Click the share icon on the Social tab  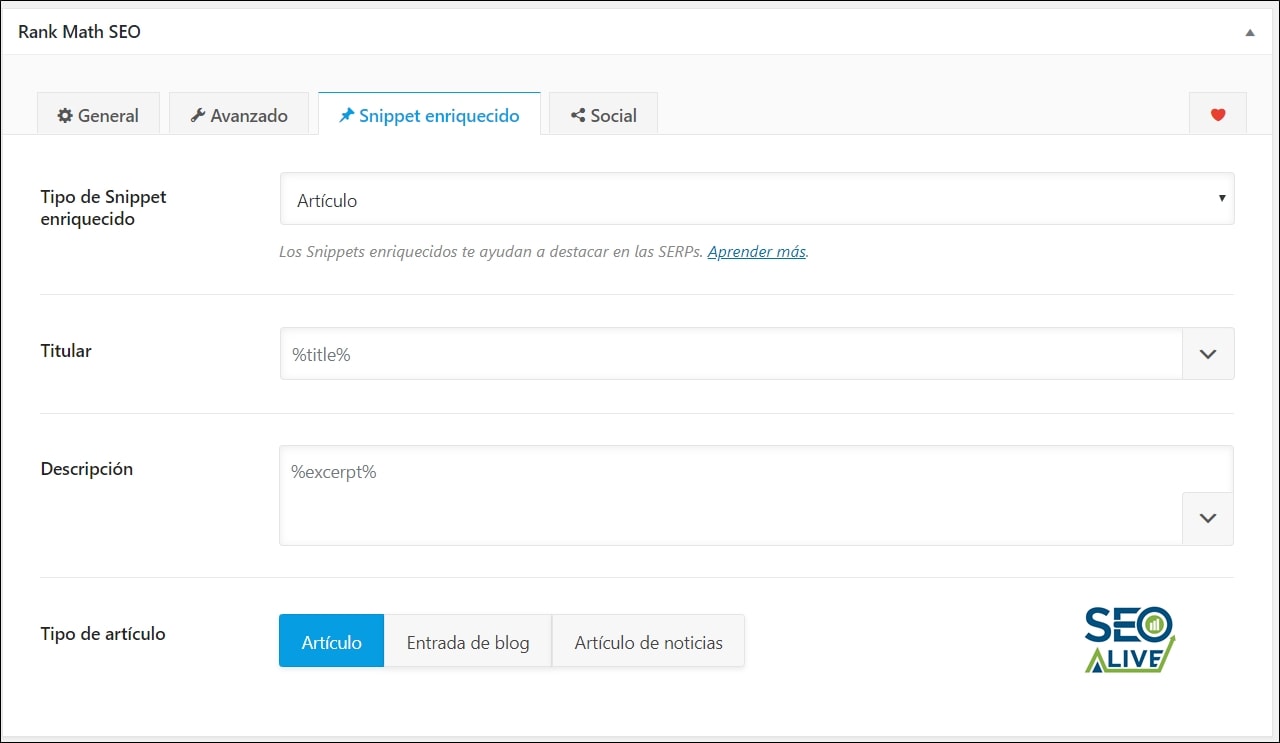(x=579, y=115)
